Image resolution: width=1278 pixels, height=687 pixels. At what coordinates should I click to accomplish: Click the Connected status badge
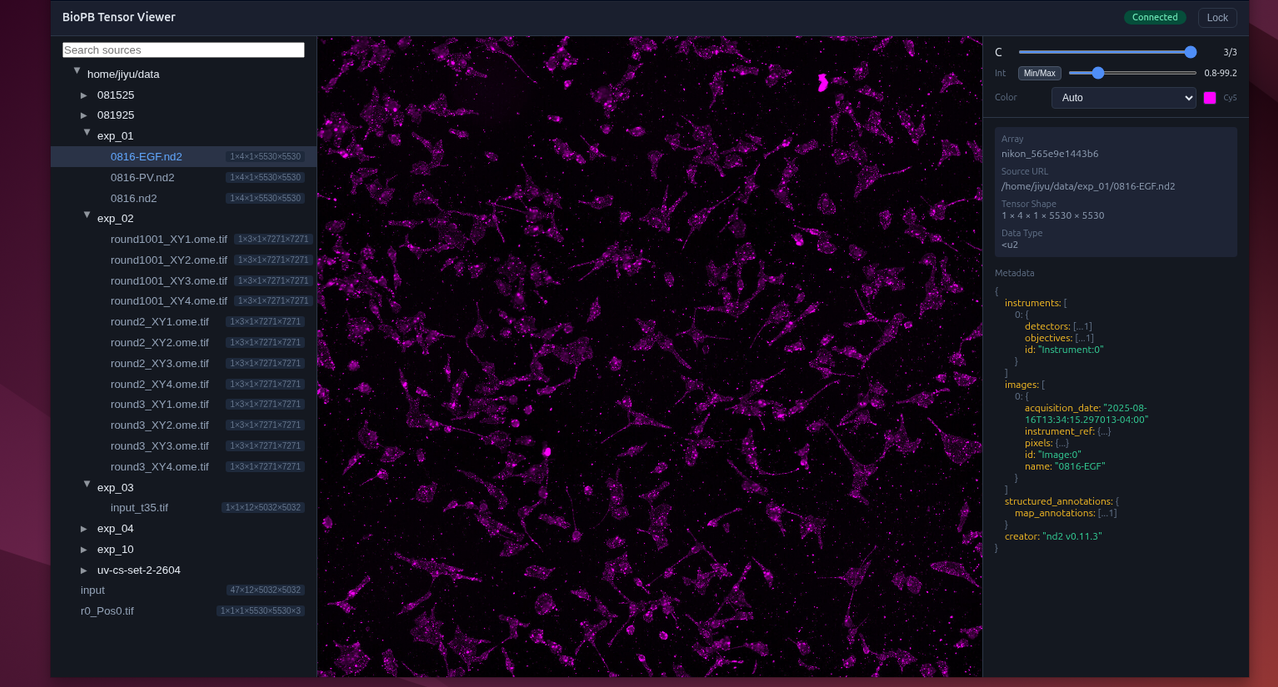1155,17
